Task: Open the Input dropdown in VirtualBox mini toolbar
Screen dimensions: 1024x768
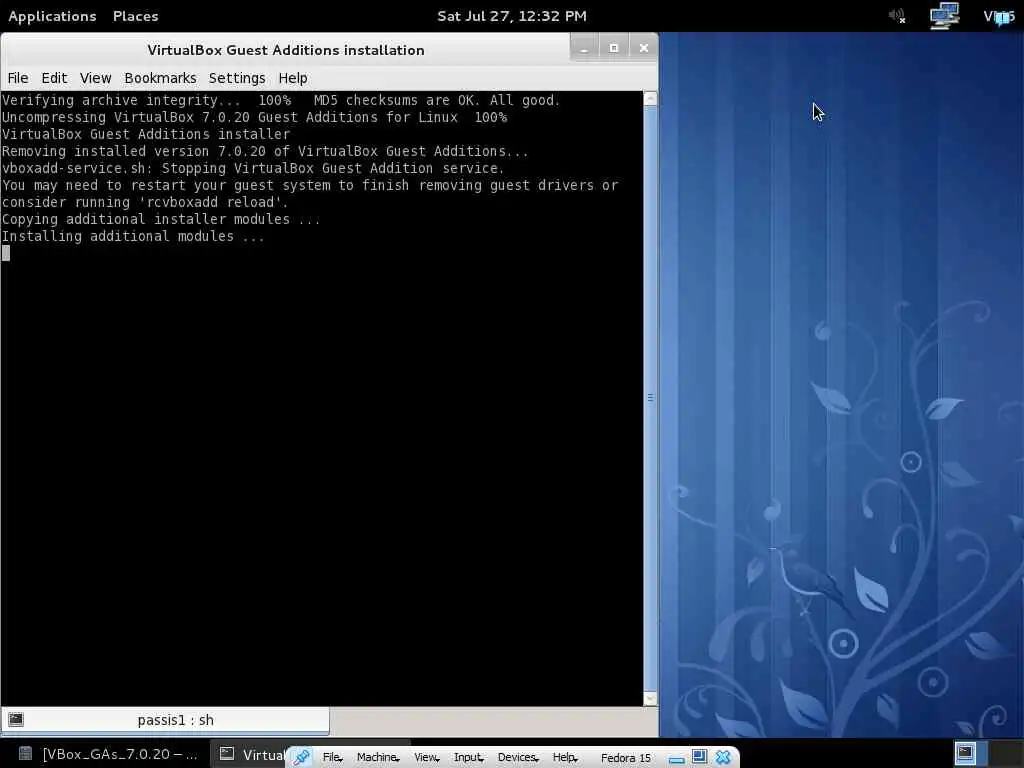Action: tap(468, 757)
